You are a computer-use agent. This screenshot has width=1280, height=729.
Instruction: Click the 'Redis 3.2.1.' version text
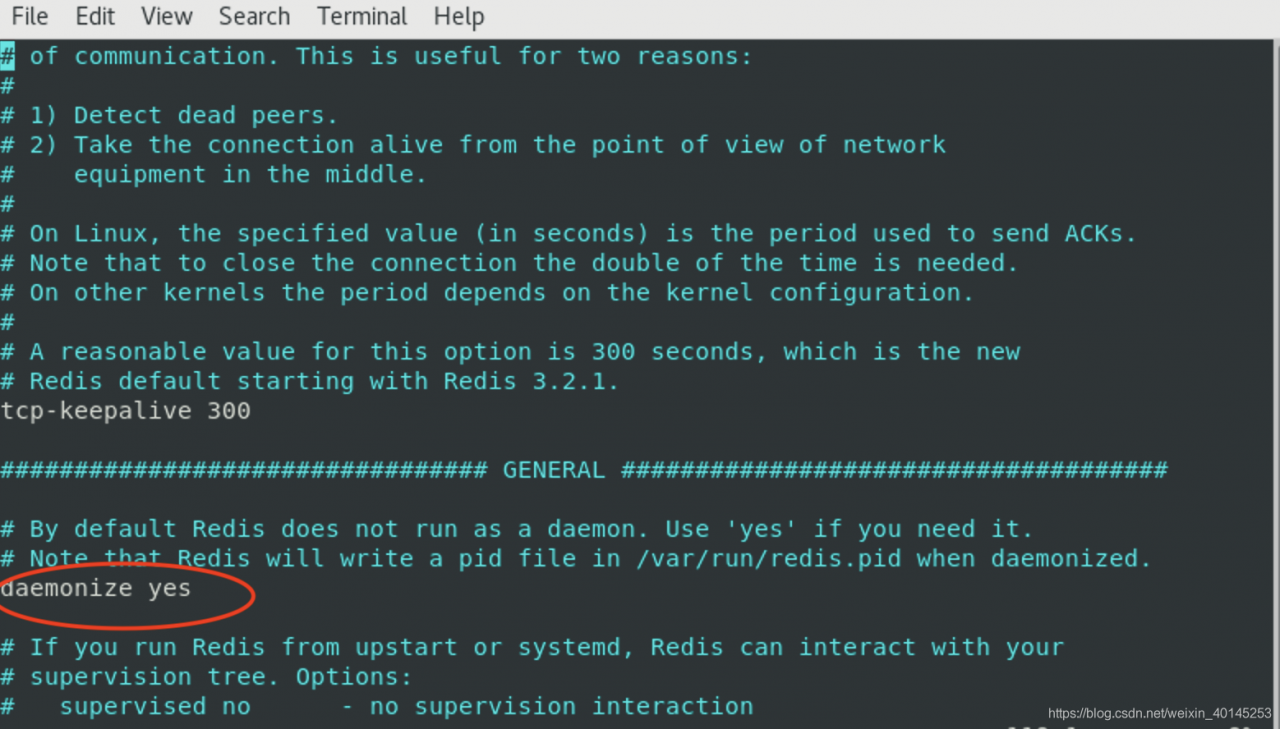[532, 381]
